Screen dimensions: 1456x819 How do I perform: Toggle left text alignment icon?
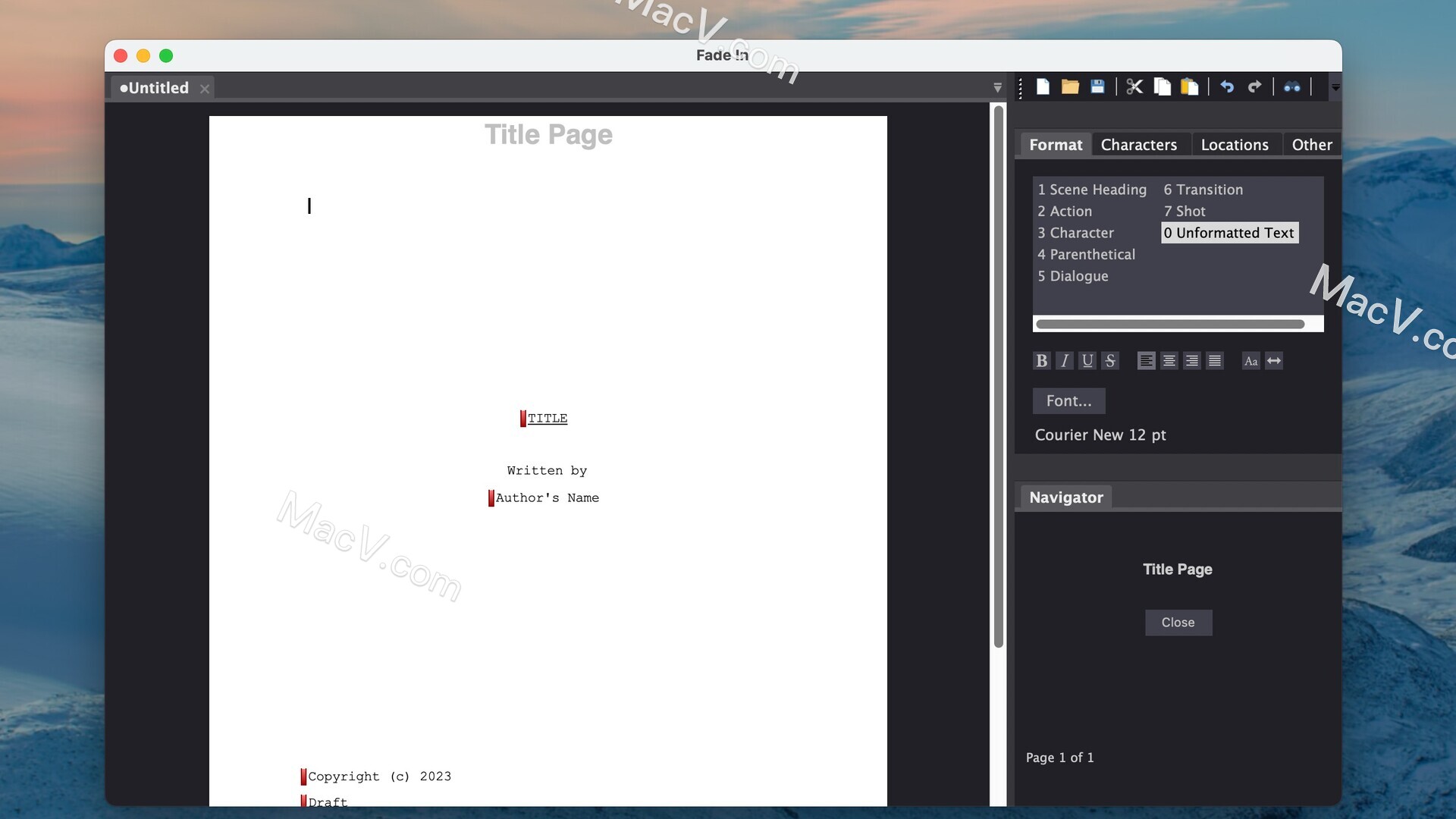tap(1146, 361)
